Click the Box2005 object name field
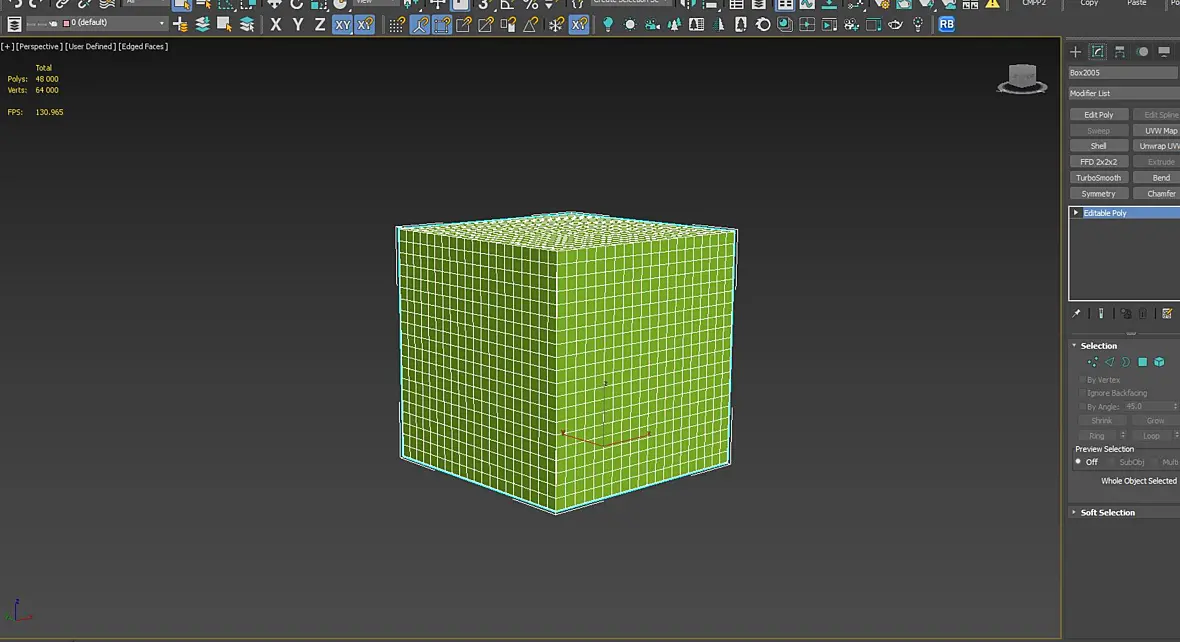Image resolution: width=1180 pixels, height=642 pixels. (x=1124, y=73)
